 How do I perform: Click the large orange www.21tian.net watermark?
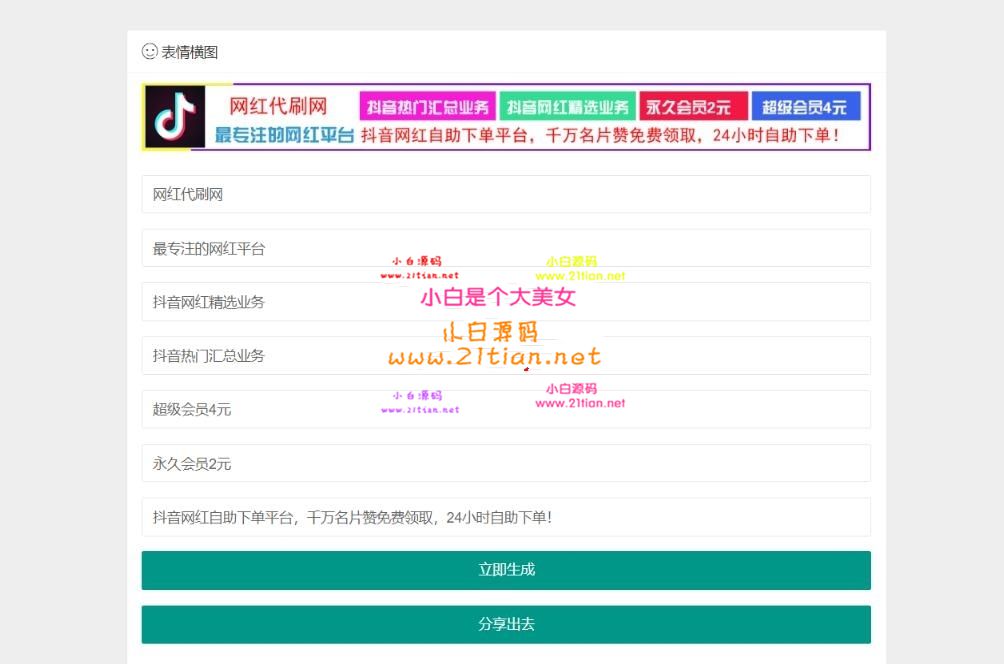(x=494, y=357)
